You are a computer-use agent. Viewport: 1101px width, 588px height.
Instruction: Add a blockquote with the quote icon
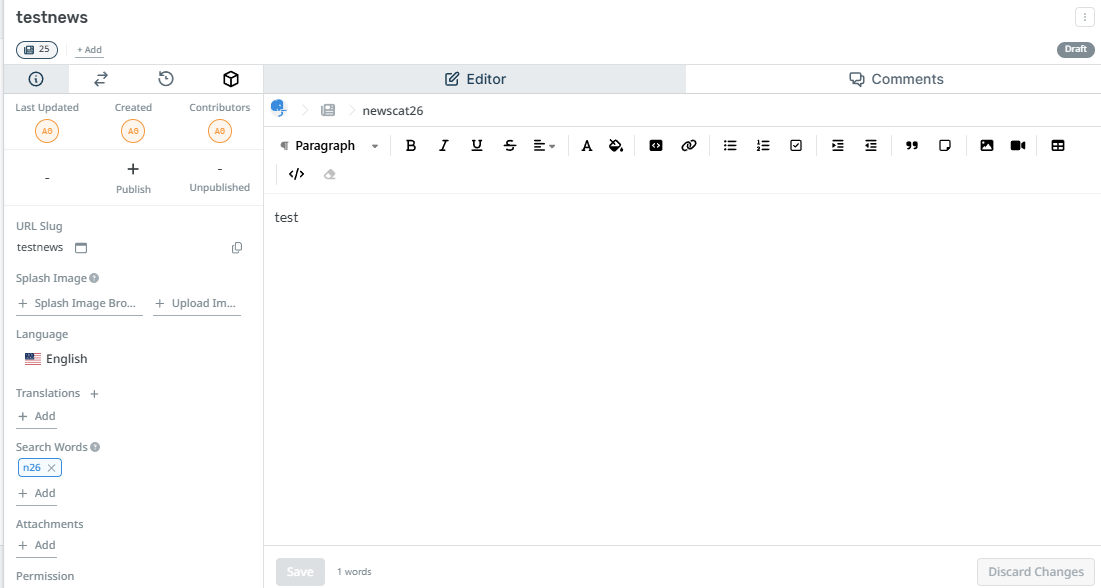(x=911, y=146)
